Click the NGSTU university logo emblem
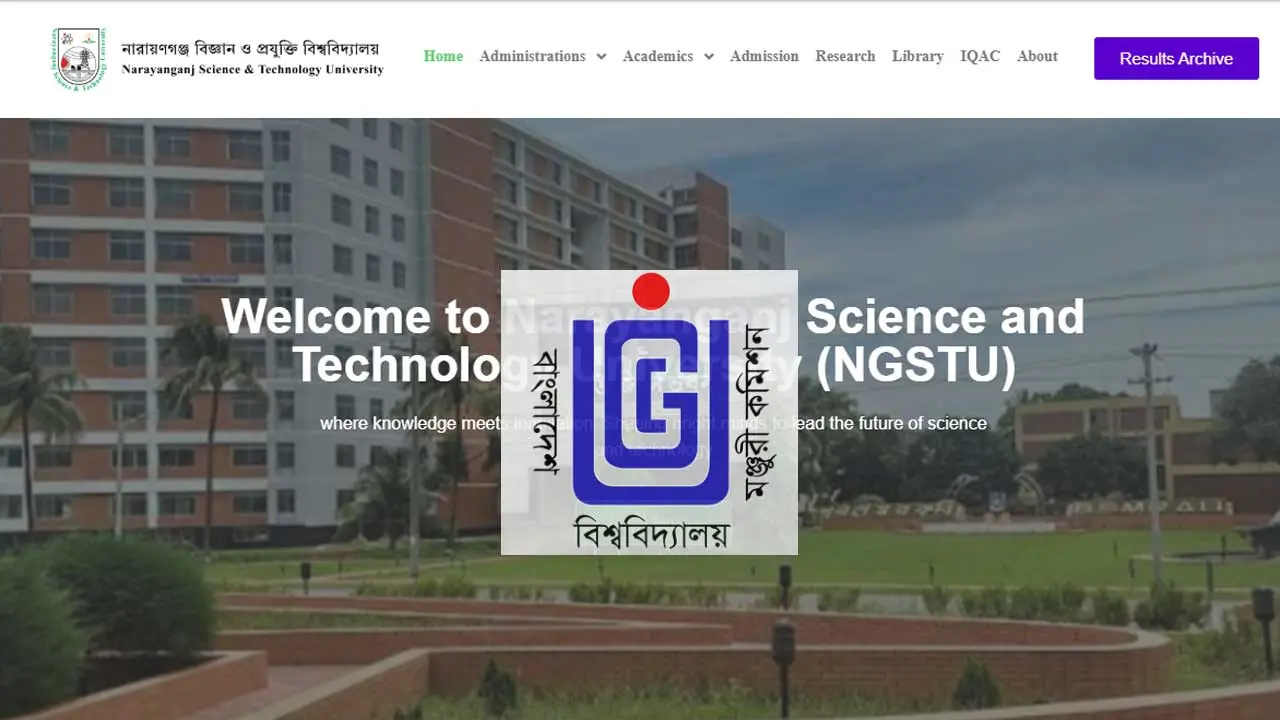The image size is (1280, 720). [79, 58]
